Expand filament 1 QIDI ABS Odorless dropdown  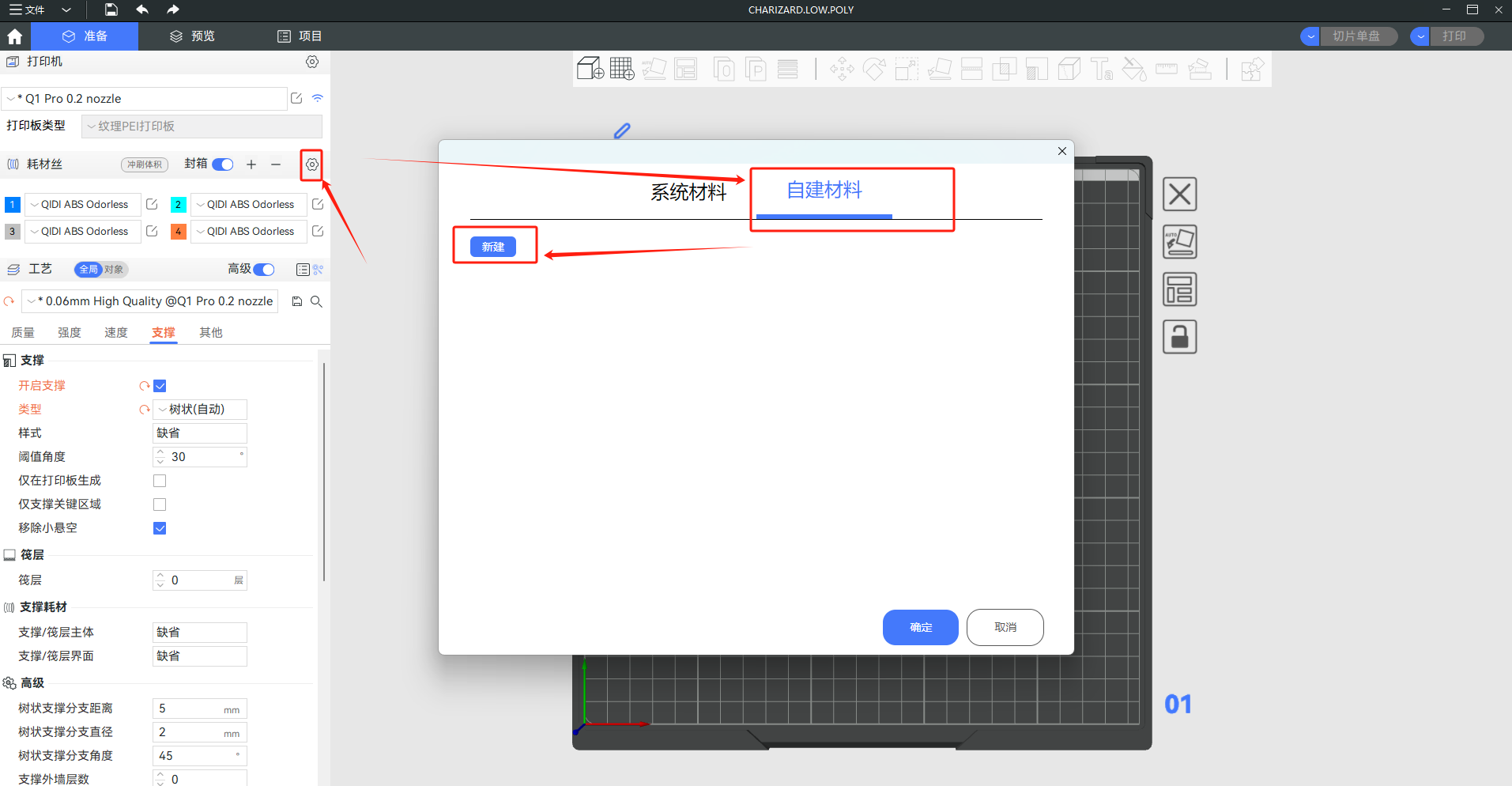82,205
